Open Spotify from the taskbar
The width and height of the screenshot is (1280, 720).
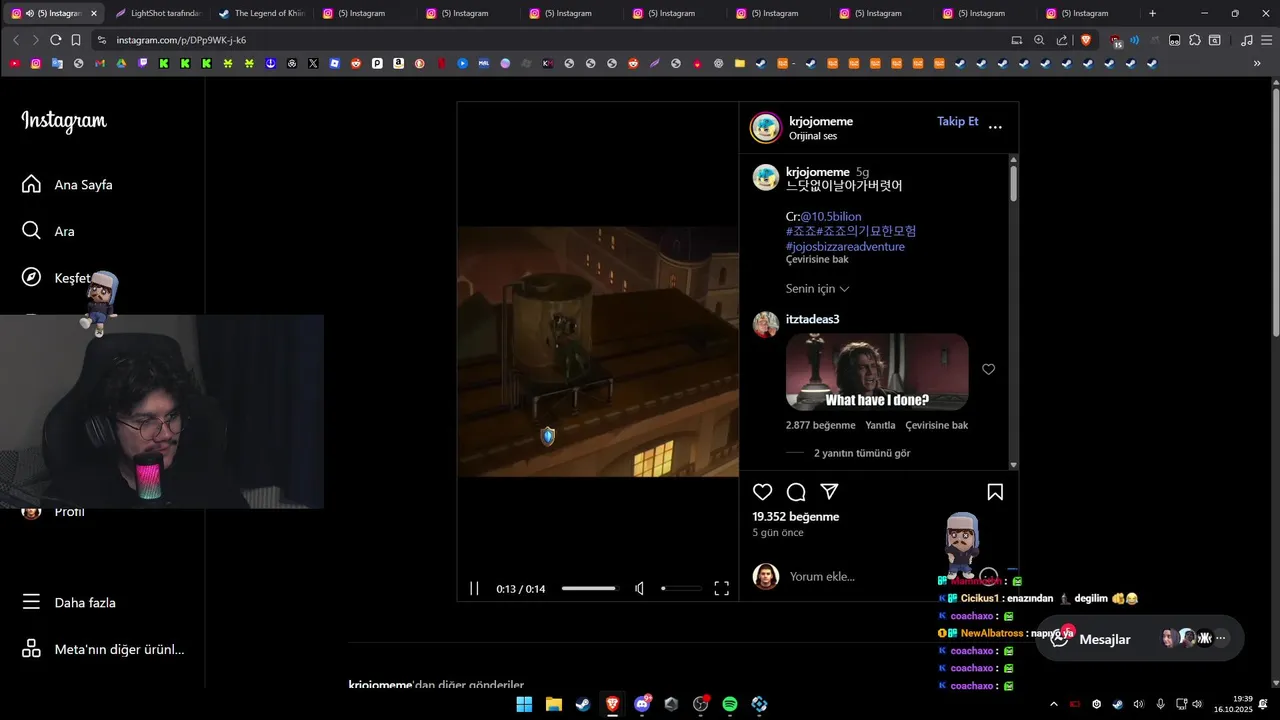(730, 704)
